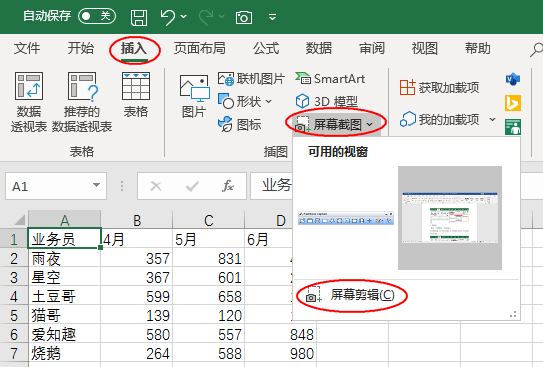Click the cell with value 831
Viewport: 543px width, 367px height.
click(209, 258)
